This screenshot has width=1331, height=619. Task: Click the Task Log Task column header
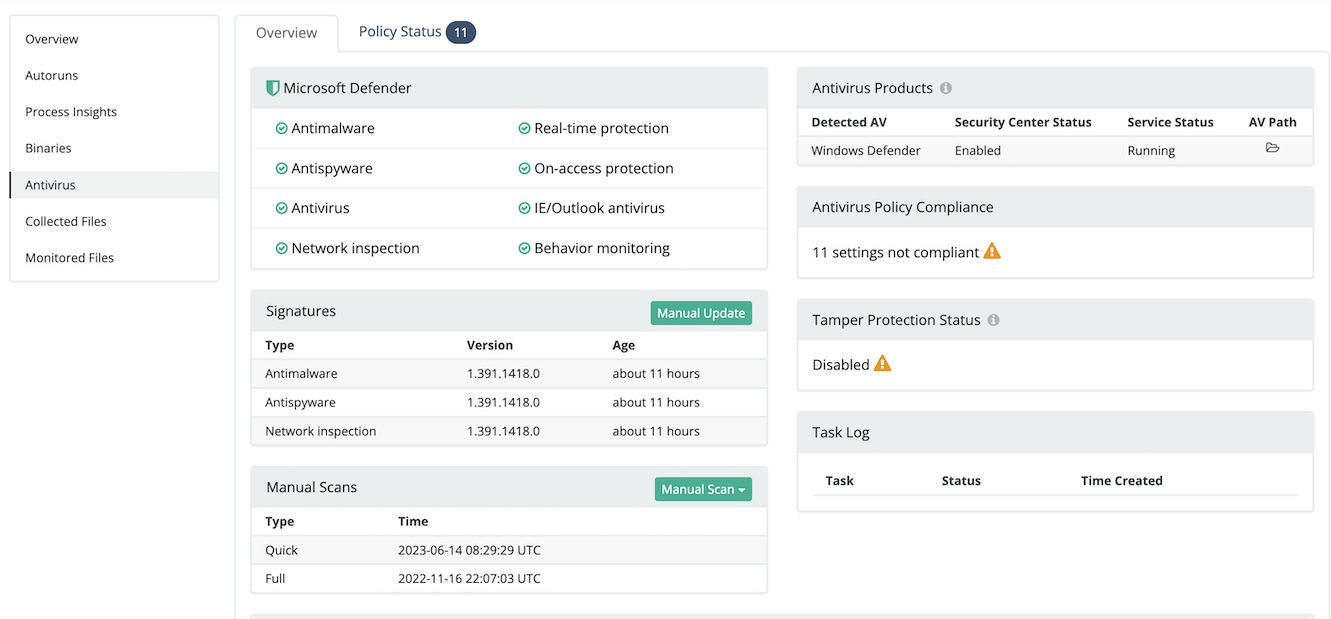pos(840,480)
